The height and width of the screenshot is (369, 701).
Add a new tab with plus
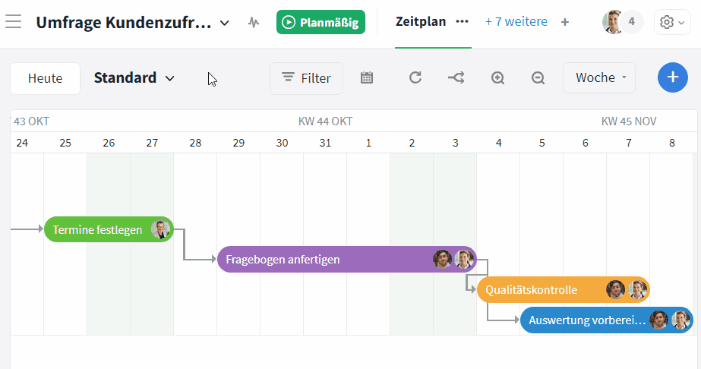(x=565, y=22)
